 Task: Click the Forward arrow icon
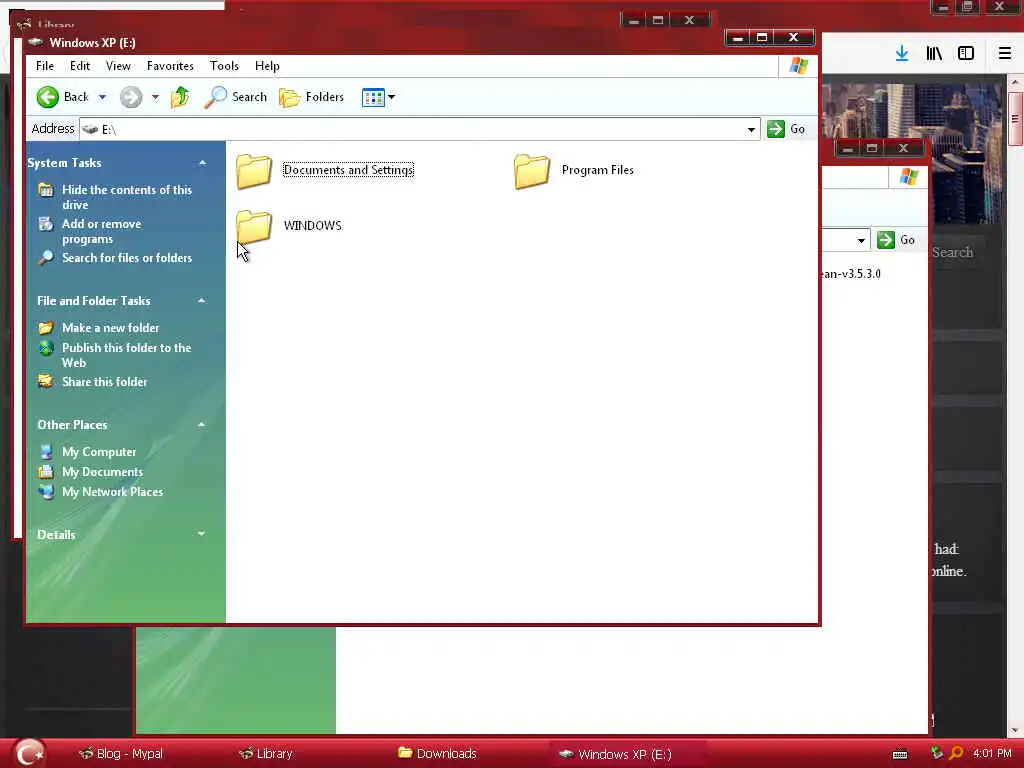coord(131,97)
